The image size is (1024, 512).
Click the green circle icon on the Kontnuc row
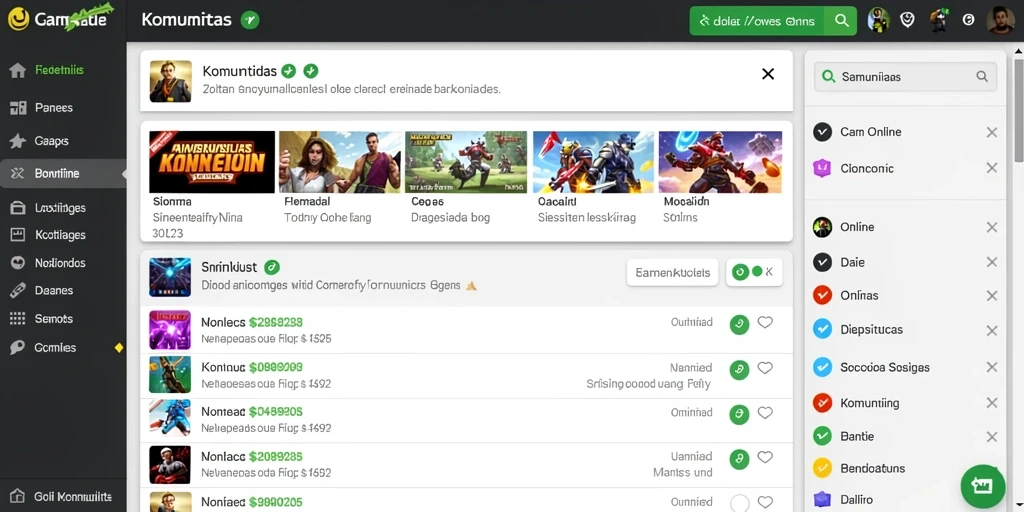click(x=739, y=369)
